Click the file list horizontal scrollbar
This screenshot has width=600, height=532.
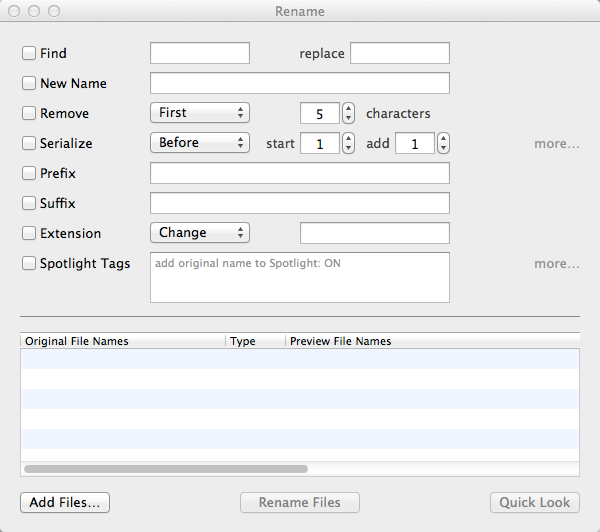click(165, 467)
